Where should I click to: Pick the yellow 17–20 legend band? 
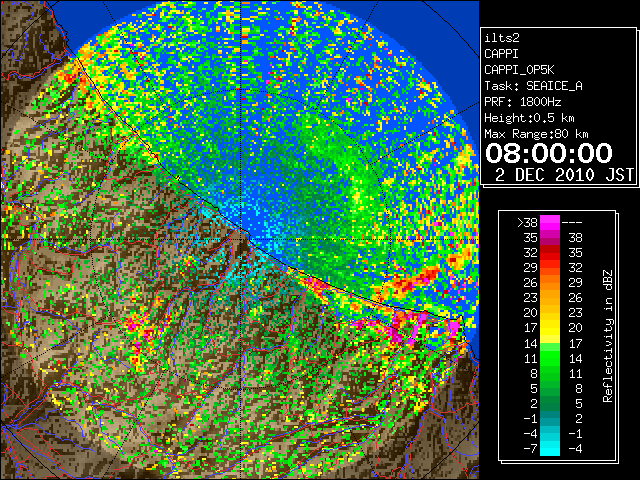550,328
